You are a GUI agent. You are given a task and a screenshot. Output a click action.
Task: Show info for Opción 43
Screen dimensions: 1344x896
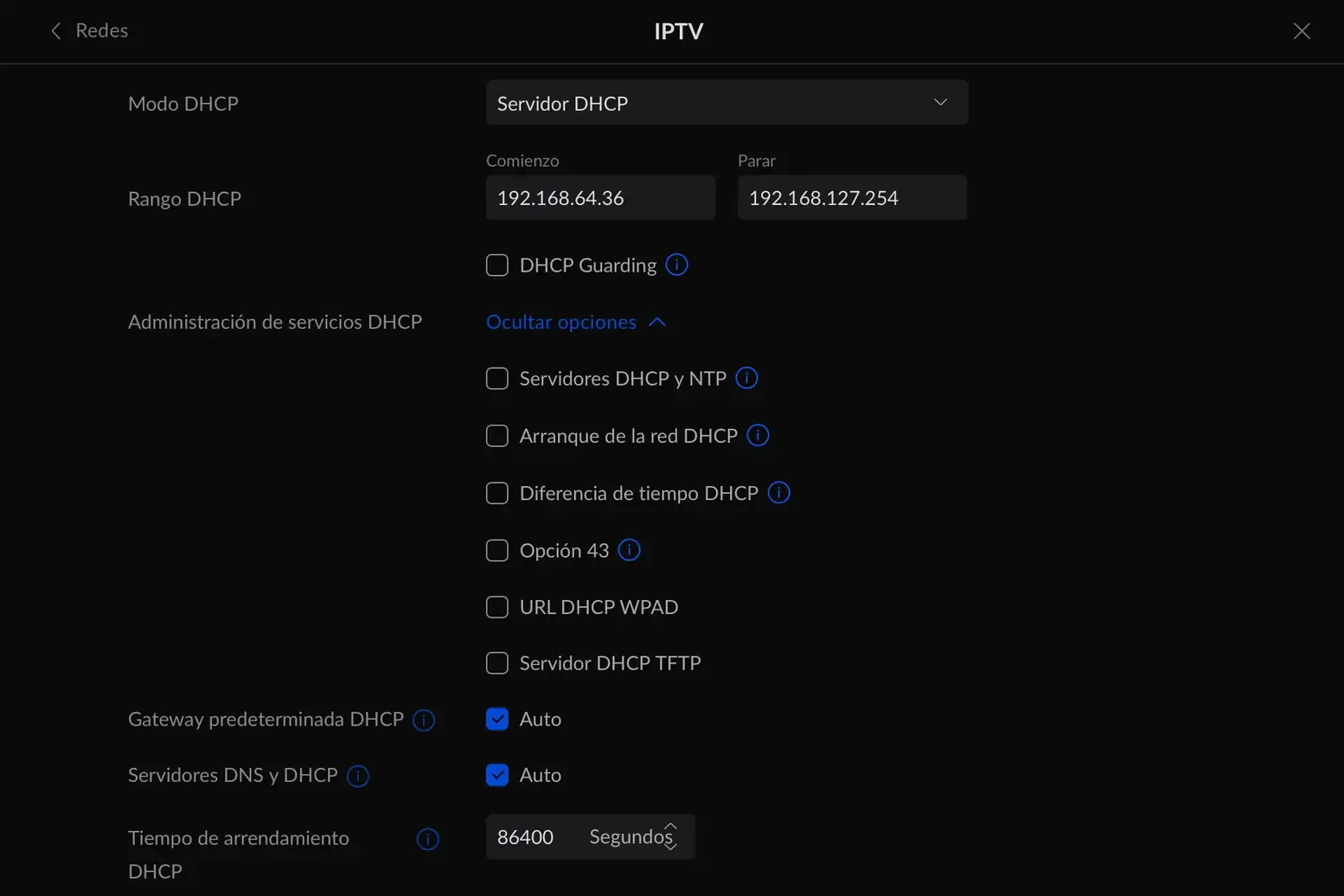(630, 549)
